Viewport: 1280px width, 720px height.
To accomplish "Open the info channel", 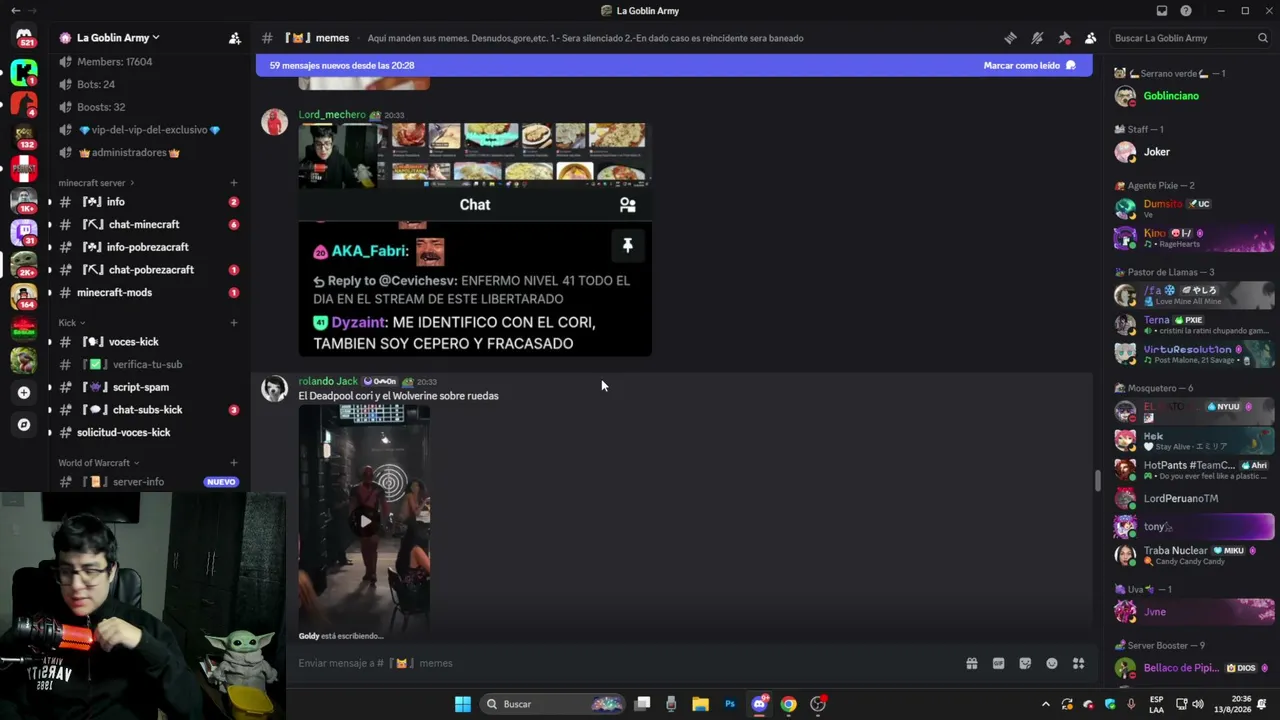I will coord(148,202).
